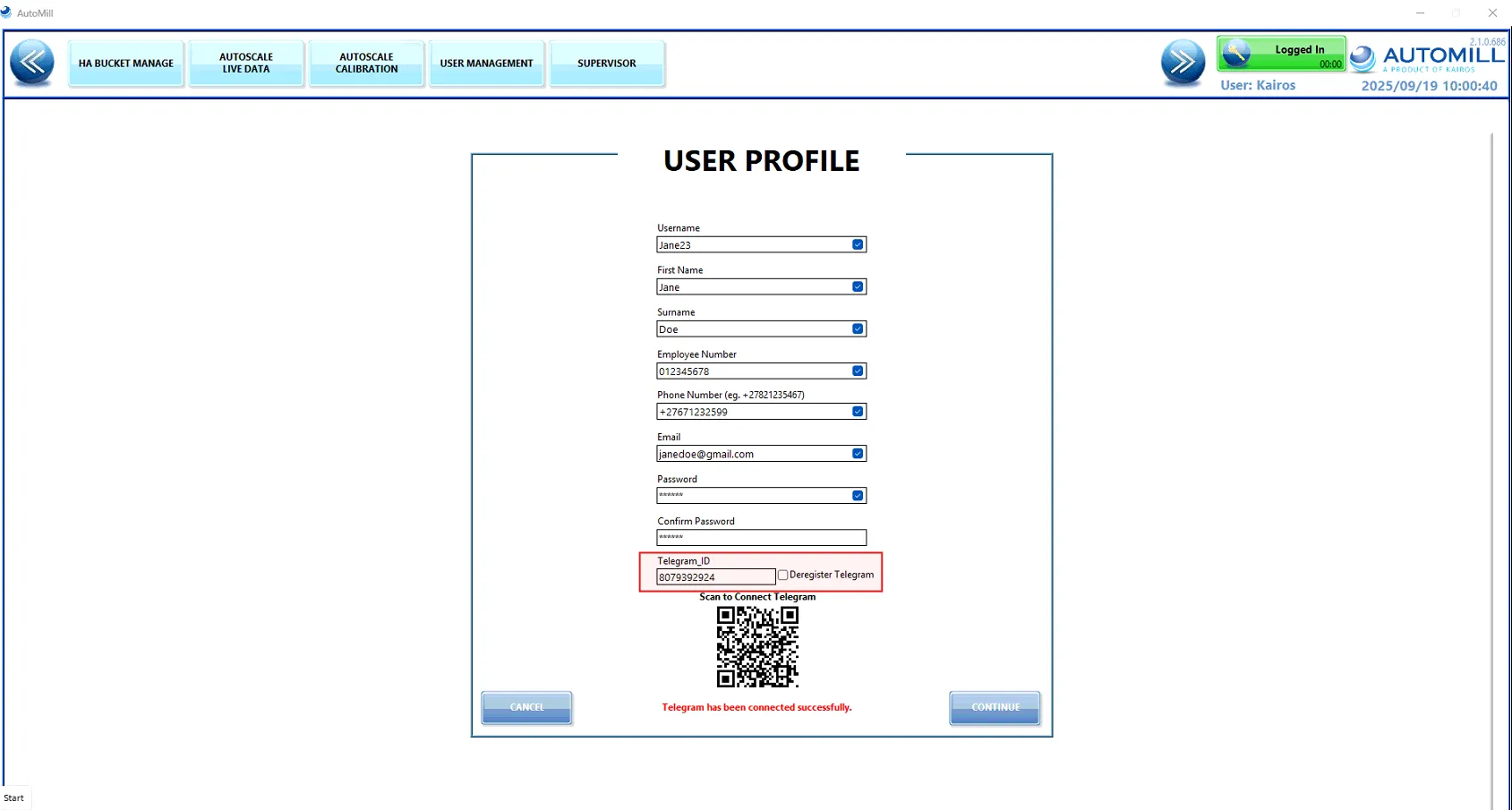Image resolution: width=1512 pixels, height=810 pixels.
Task: Click the forward double-arrow navigation icon
Action: (1183, 63)
